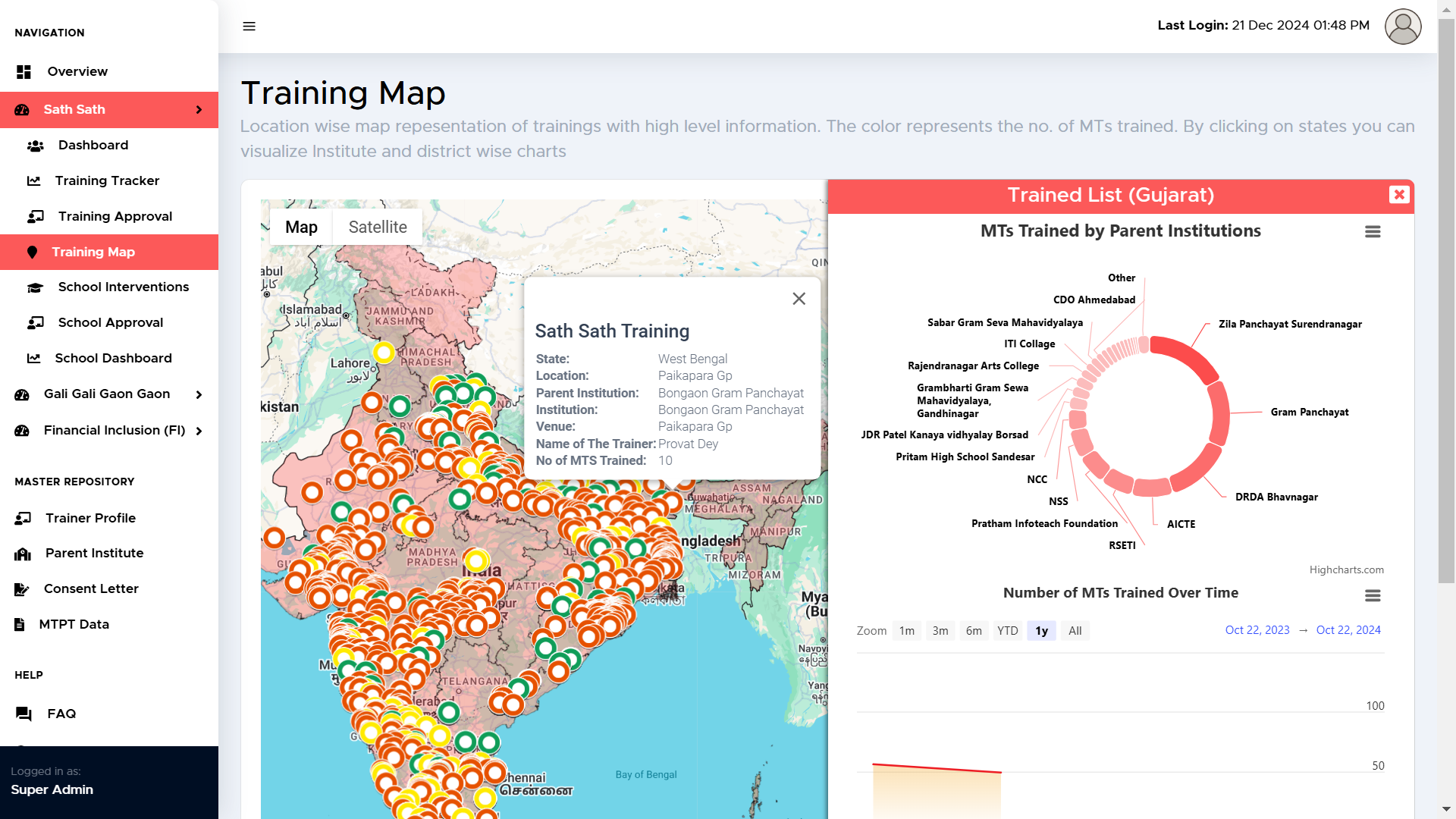Click the FAQ chat bubbles icon
1456x819 pixels.
tap(24, 714)
